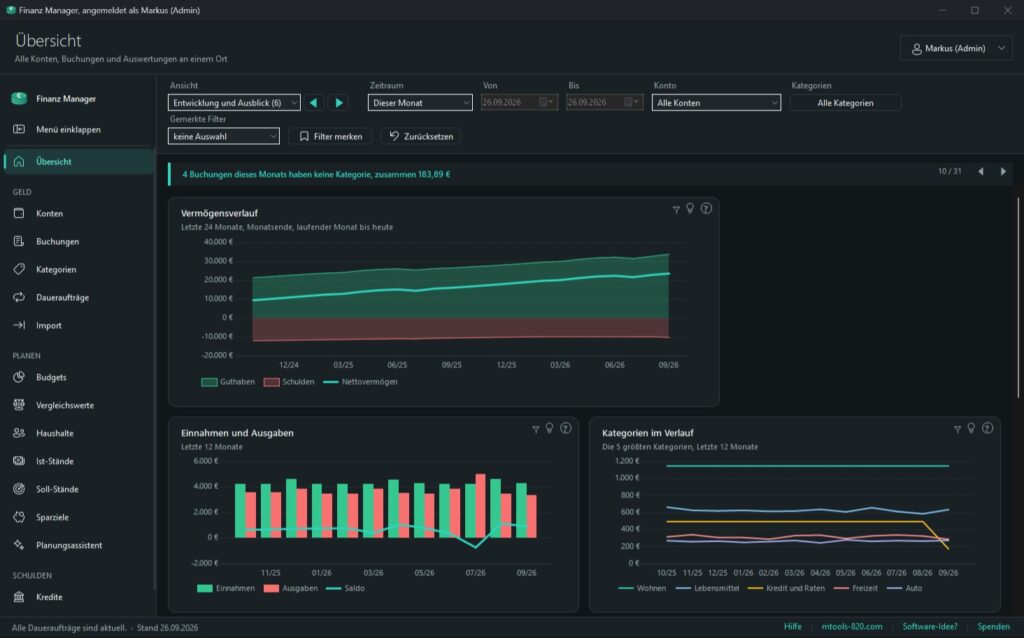Image resolution: width=1024 pixels, height=638 pixels.
Task: Toggle Wohnen legend in Kategorien chart
Action: coord(642,588)
